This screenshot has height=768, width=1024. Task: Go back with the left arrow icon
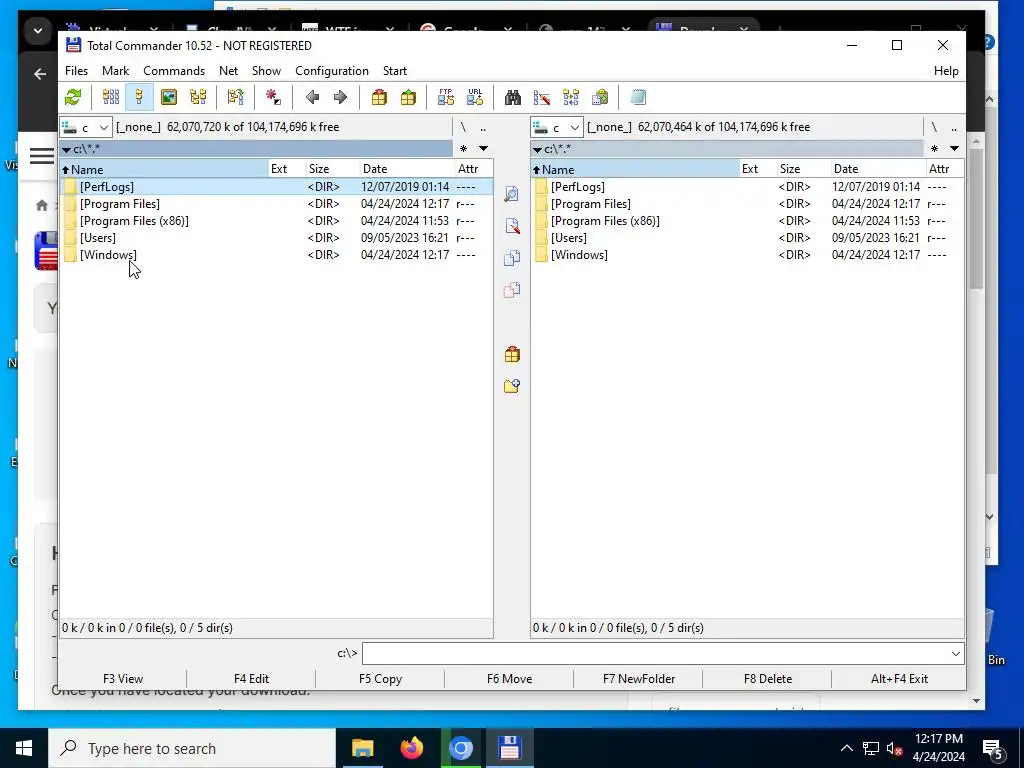coord(312,97)
